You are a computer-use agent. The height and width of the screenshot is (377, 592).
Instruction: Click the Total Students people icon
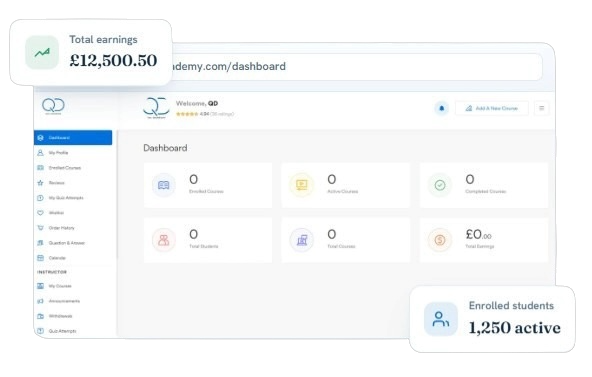coord(163,240)
